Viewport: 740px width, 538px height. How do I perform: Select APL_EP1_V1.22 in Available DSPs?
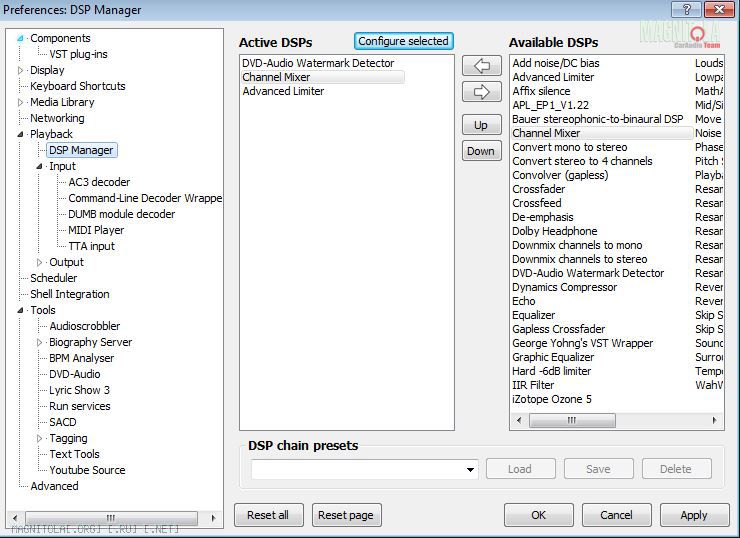[550, 106]
